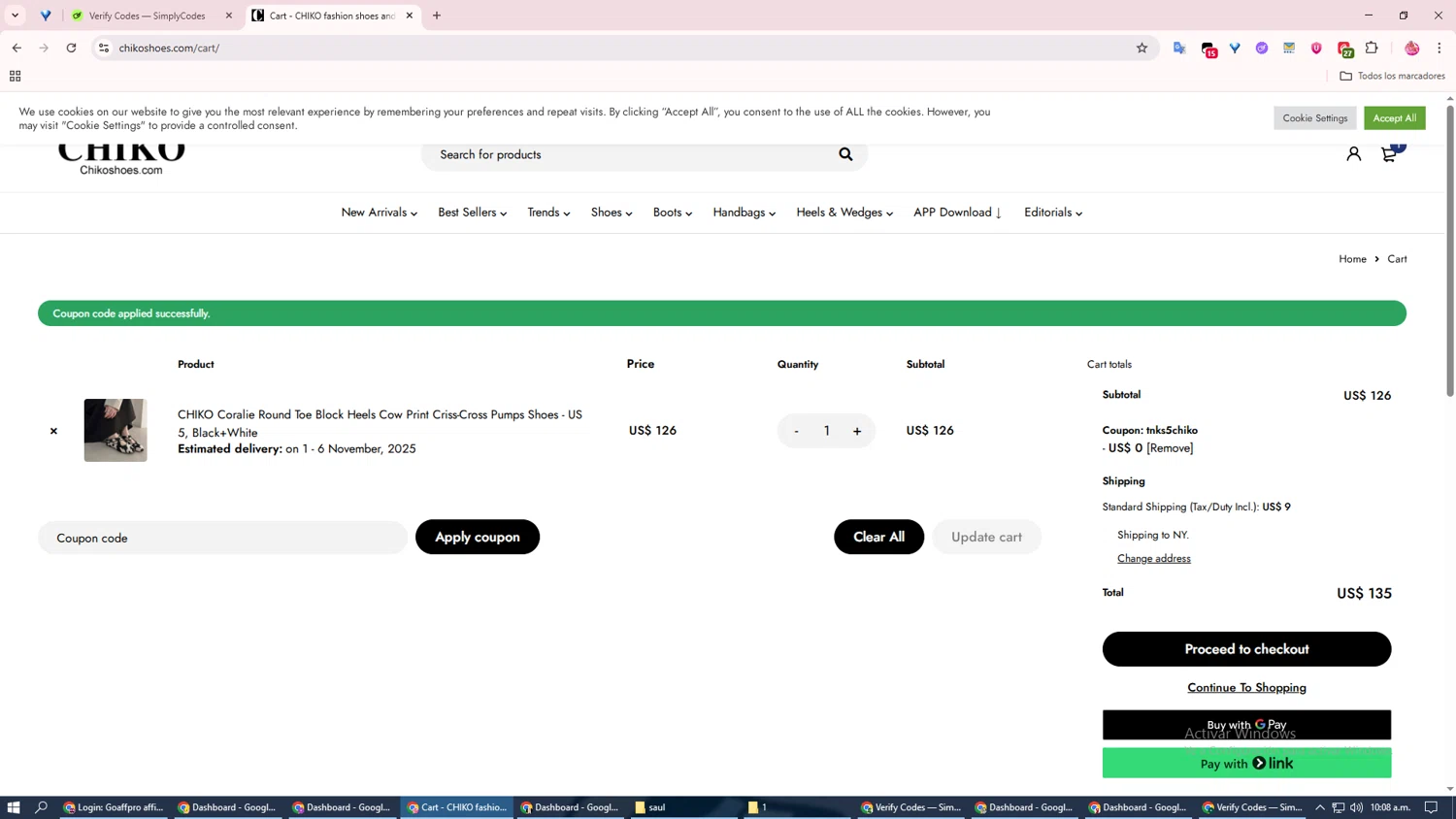Expand the Trends menu

(548, 213)
